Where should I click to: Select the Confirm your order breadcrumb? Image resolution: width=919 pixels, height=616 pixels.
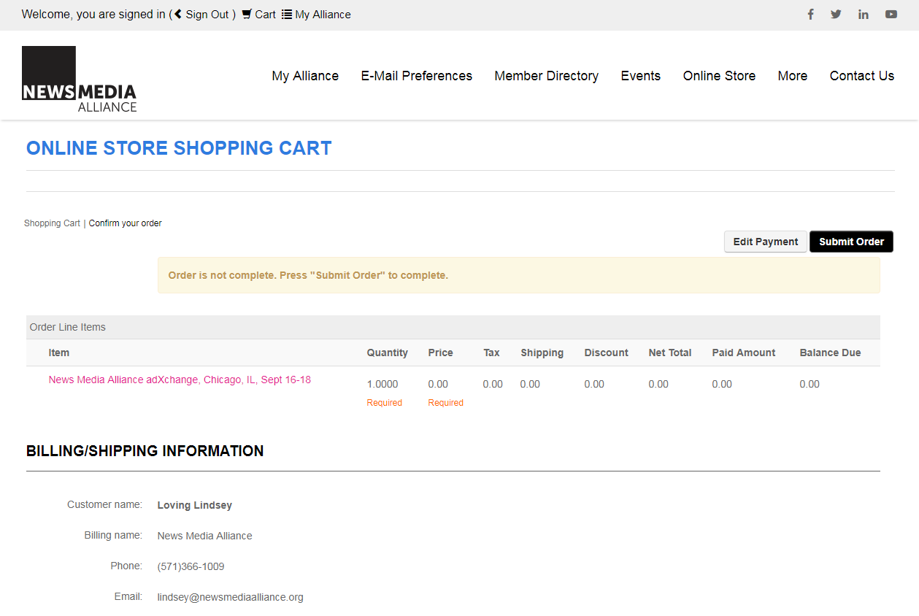click(x=125, y=223)
